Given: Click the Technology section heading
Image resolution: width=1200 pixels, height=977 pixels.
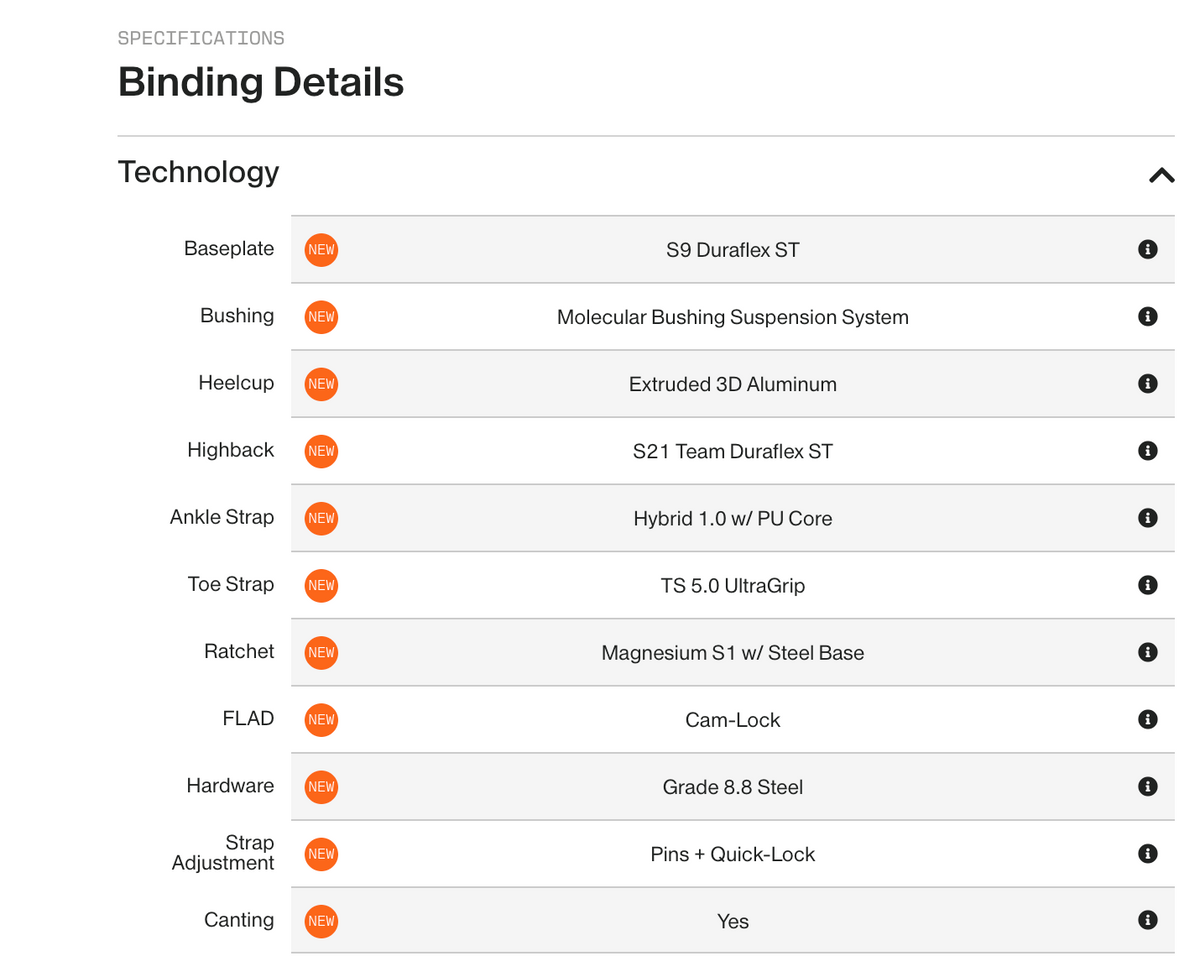Looking at the screenshot, I should coord(198,172).
